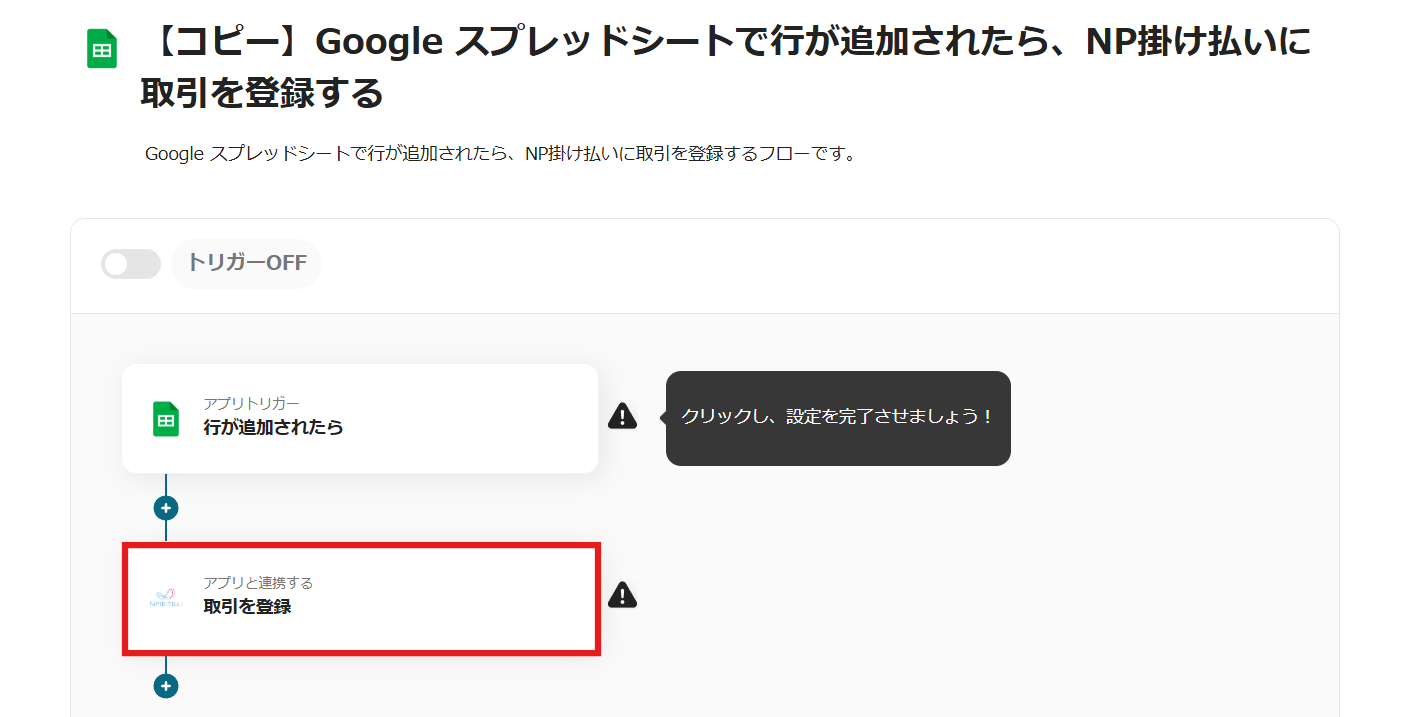Click the warning icon next to 行が追加されたら
Screen dimensions: 1418x717
[622, 416]
